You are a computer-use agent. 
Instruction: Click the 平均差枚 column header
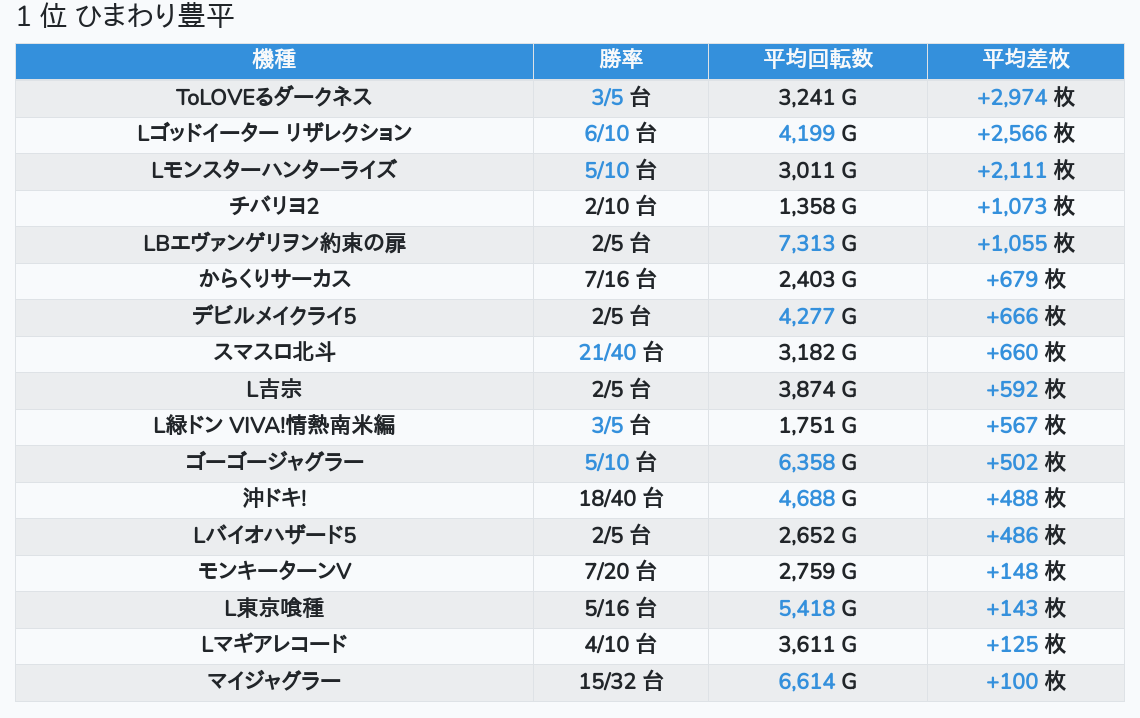pos(1025,60)
